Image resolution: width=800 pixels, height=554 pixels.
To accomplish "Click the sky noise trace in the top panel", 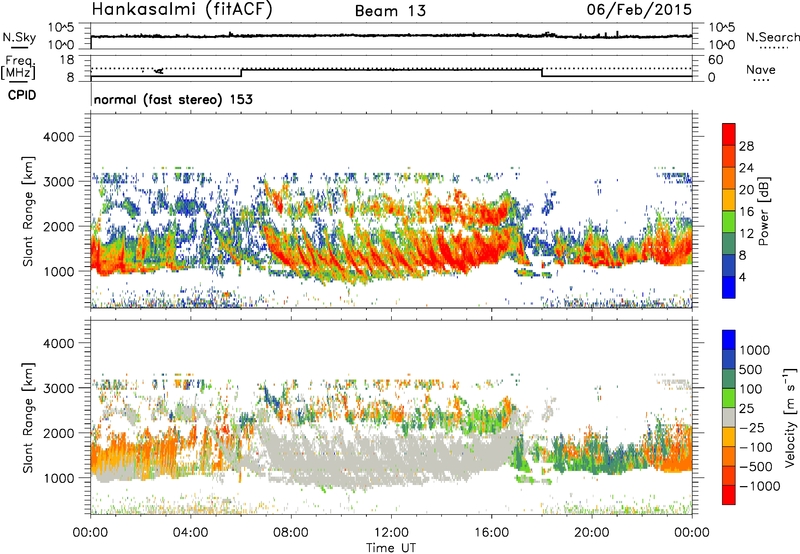I will (x=391, y=36).
